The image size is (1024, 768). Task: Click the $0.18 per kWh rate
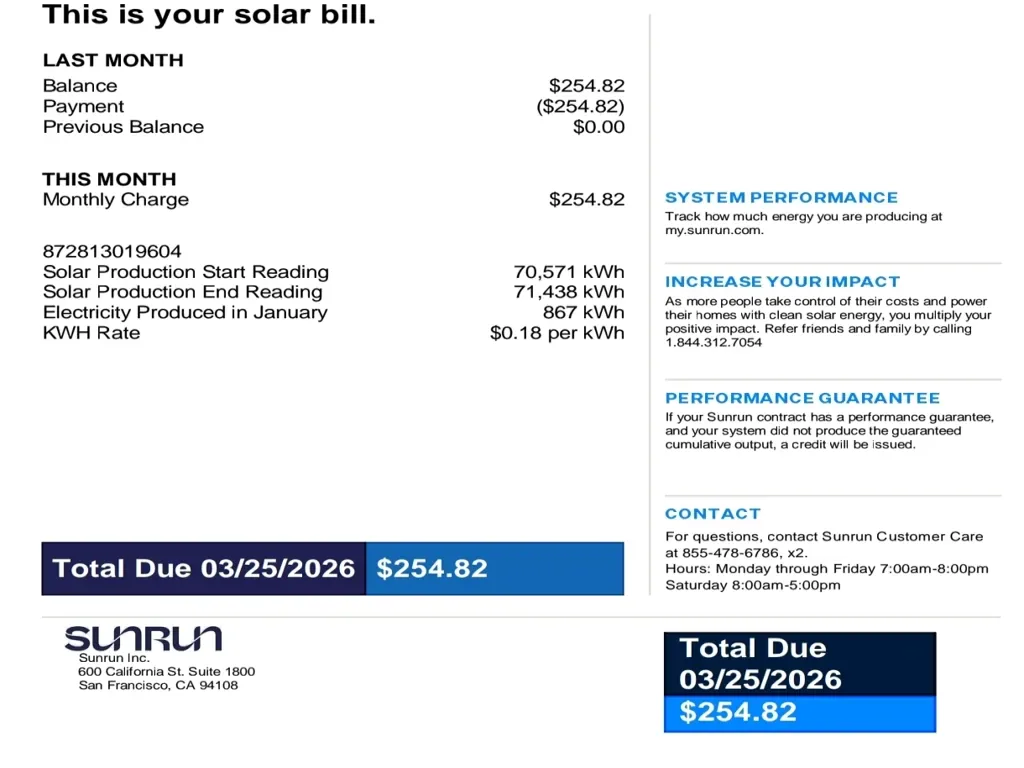coord(556,333)
